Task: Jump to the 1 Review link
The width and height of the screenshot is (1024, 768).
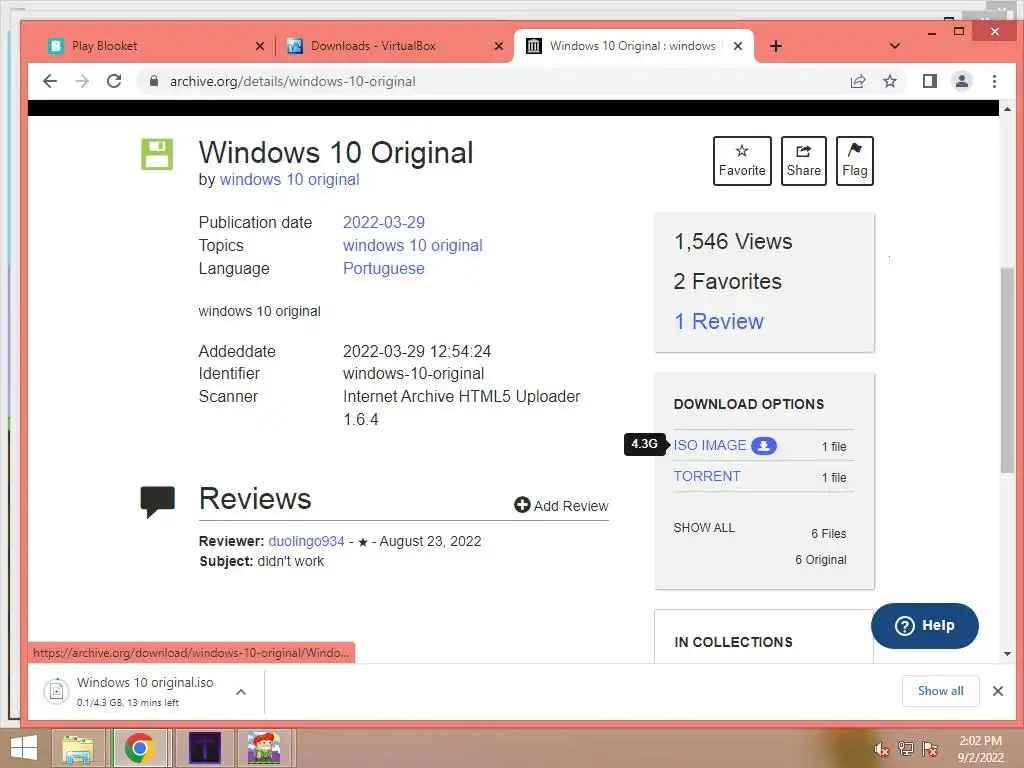Action: click(718, 321)
